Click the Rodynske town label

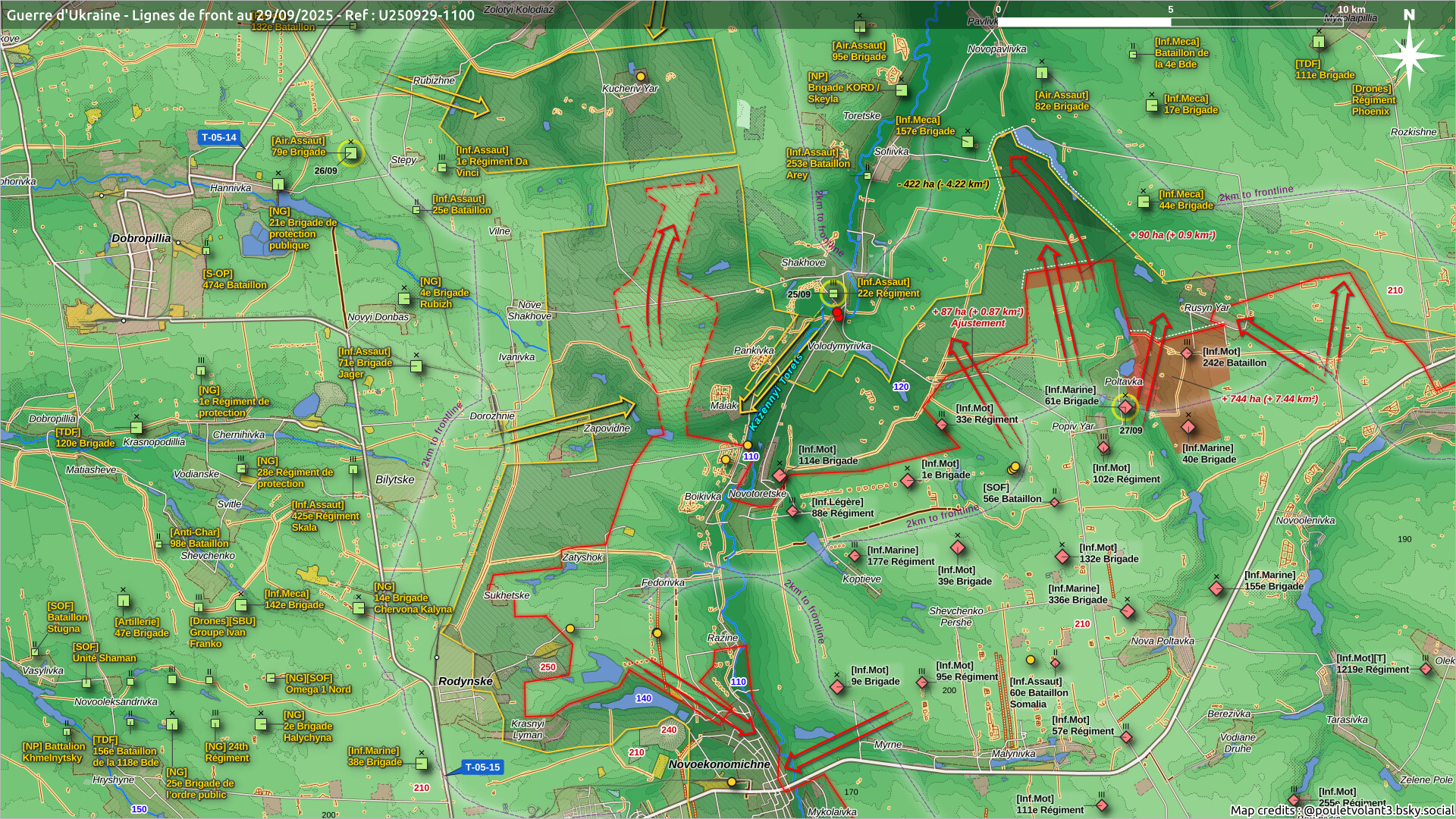point(465,681)
